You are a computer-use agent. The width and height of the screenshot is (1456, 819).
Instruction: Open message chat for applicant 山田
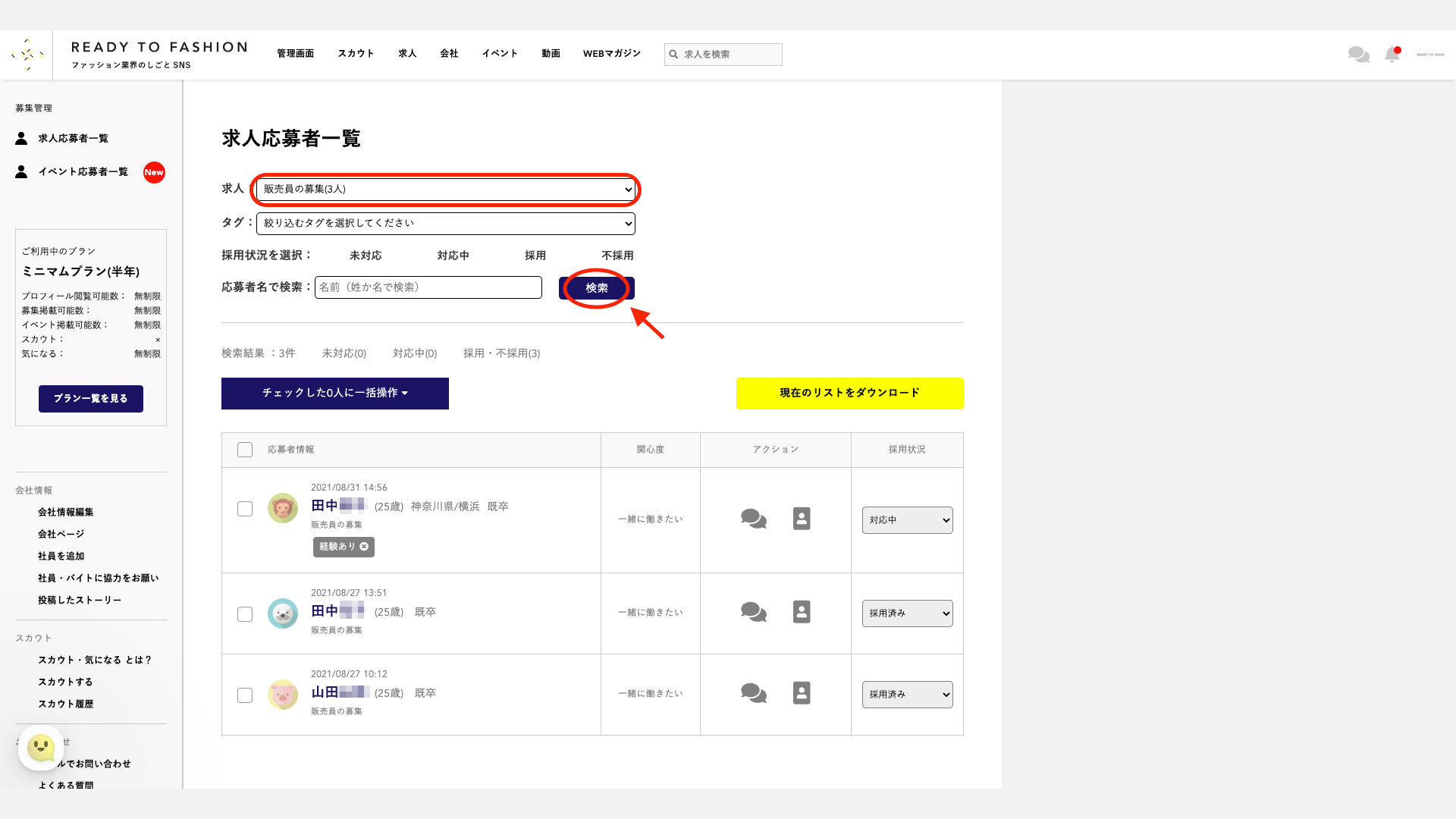pos(753,693)
